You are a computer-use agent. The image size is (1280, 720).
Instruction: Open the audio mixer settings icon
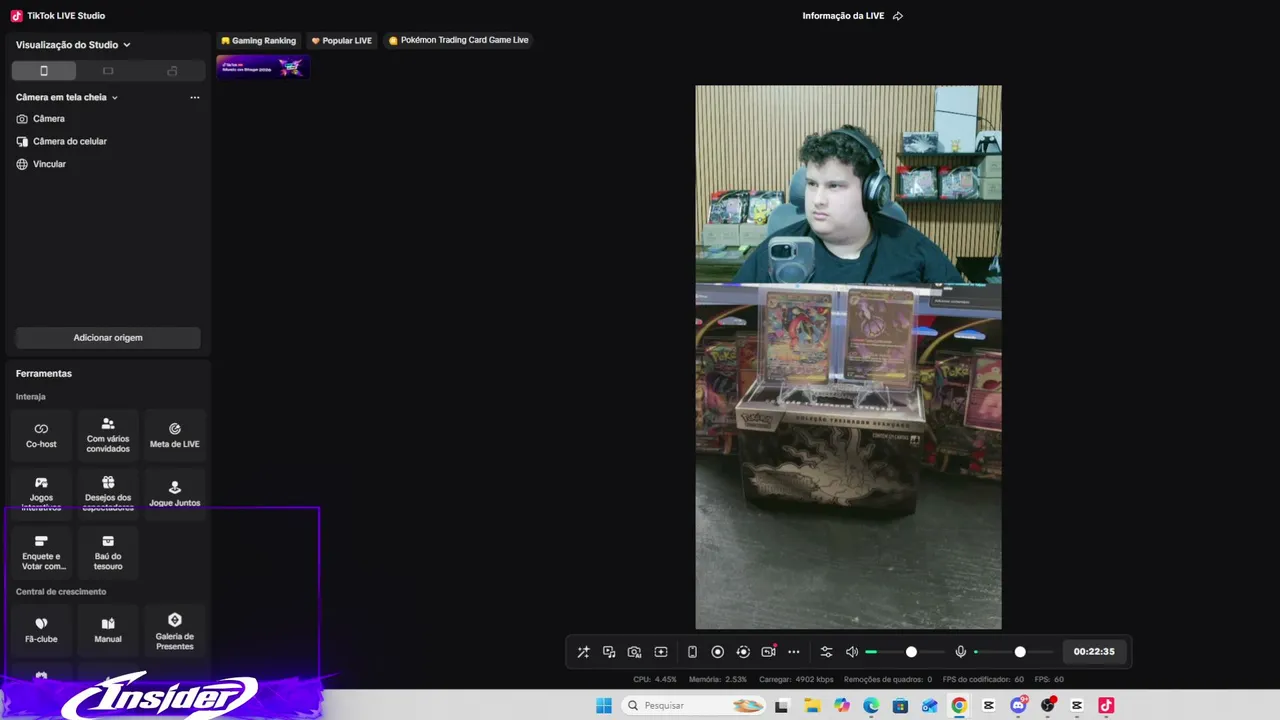coord(826,652)
